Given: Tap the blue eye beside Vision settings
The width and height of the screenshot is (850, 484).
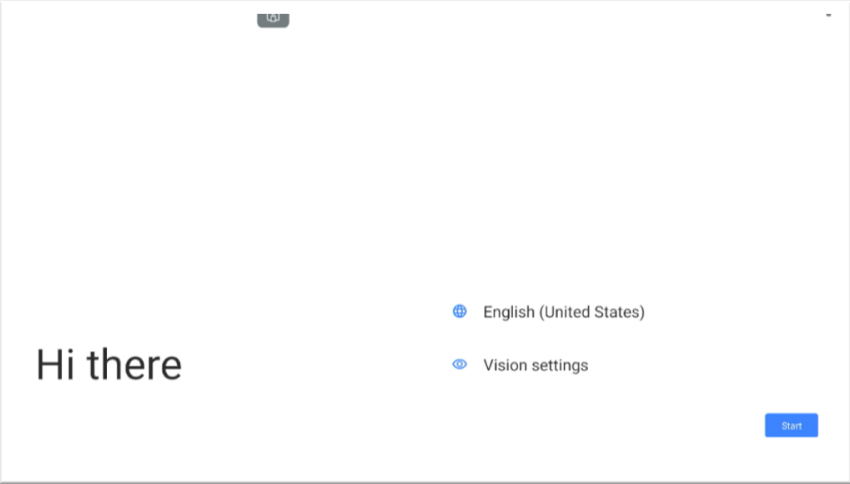Looking at the screenshot, I should 460,365.
